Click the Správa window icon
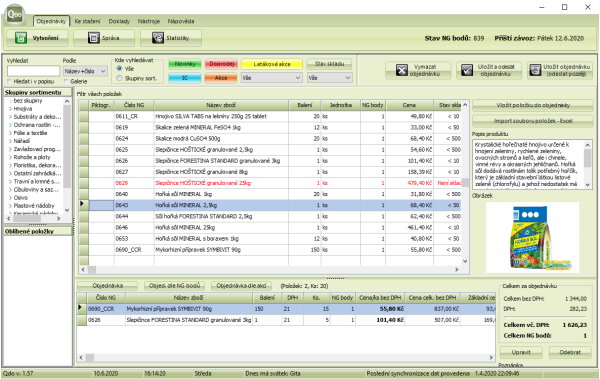This screenshot has height=379, width=600. tap(93, 38)
